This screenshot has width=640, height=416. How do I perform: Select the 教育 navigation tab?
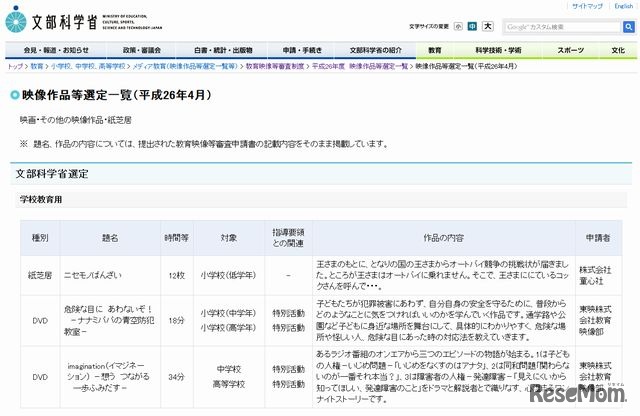click(435, 50)
